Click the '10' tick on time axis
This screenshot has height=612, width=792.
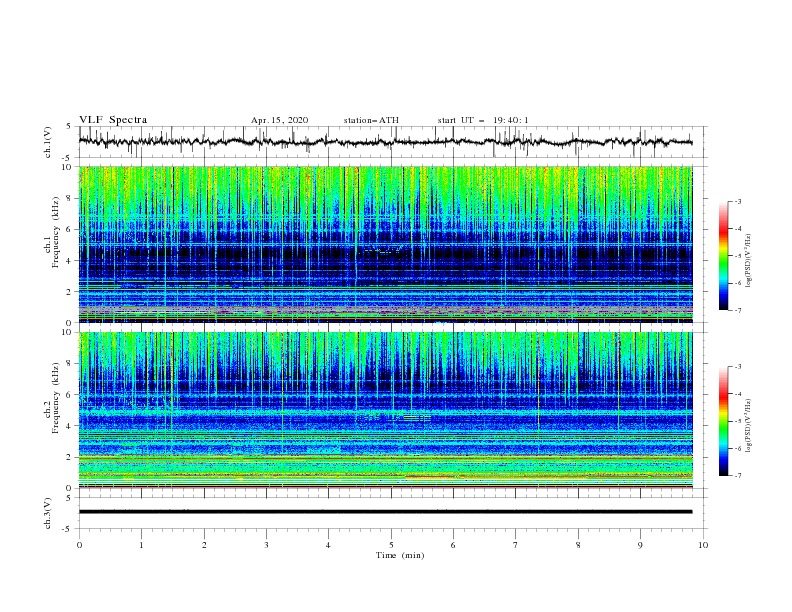[703, 545]
